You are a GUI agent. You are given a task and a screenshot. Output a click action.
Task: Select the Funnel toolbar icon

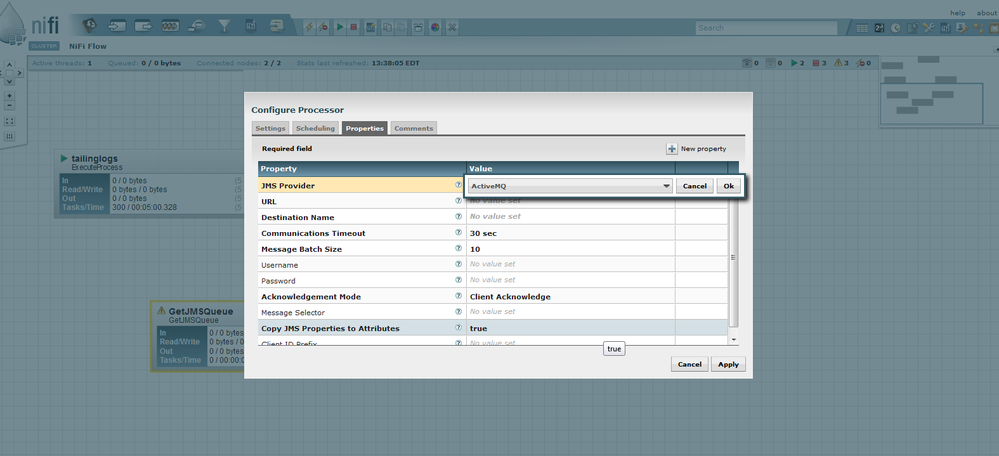224,26
